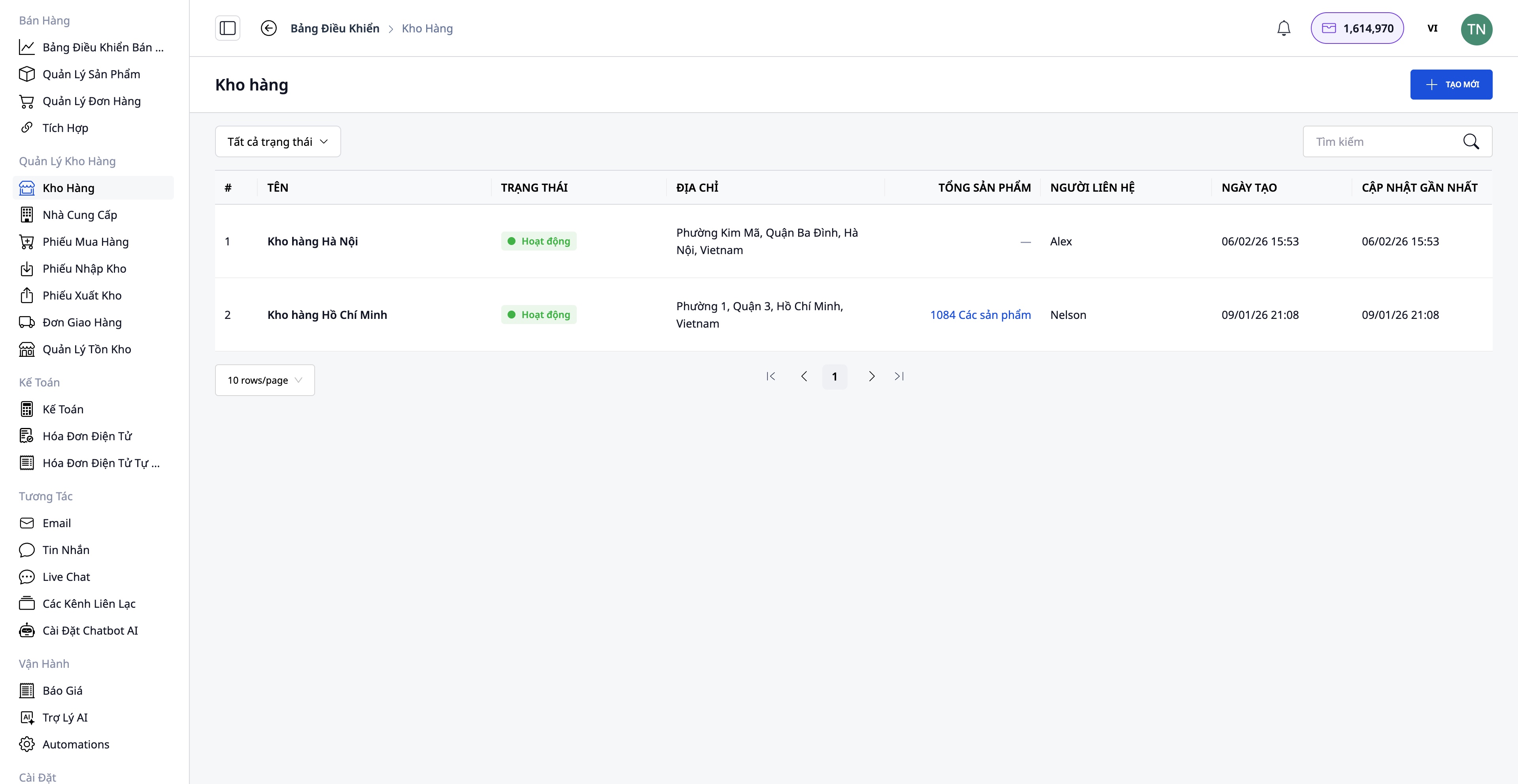This screenshot has height=784, width=1518.
Task: Open the VI language selector
Action: tap(1433, 28)
